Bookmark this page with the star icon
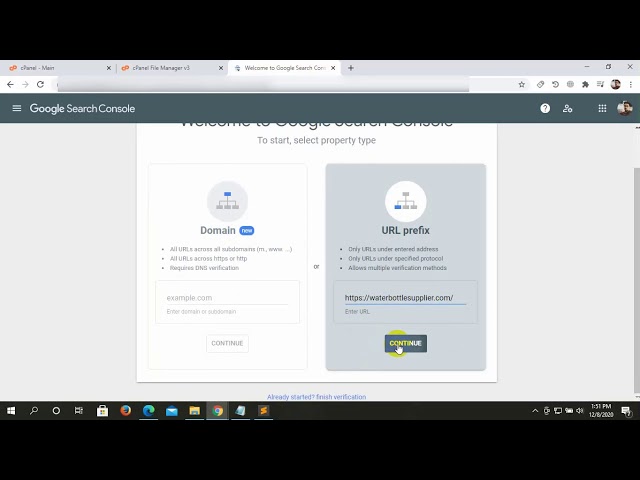The width and height of the screenshot is (640, 480). [x=522, y=84]
